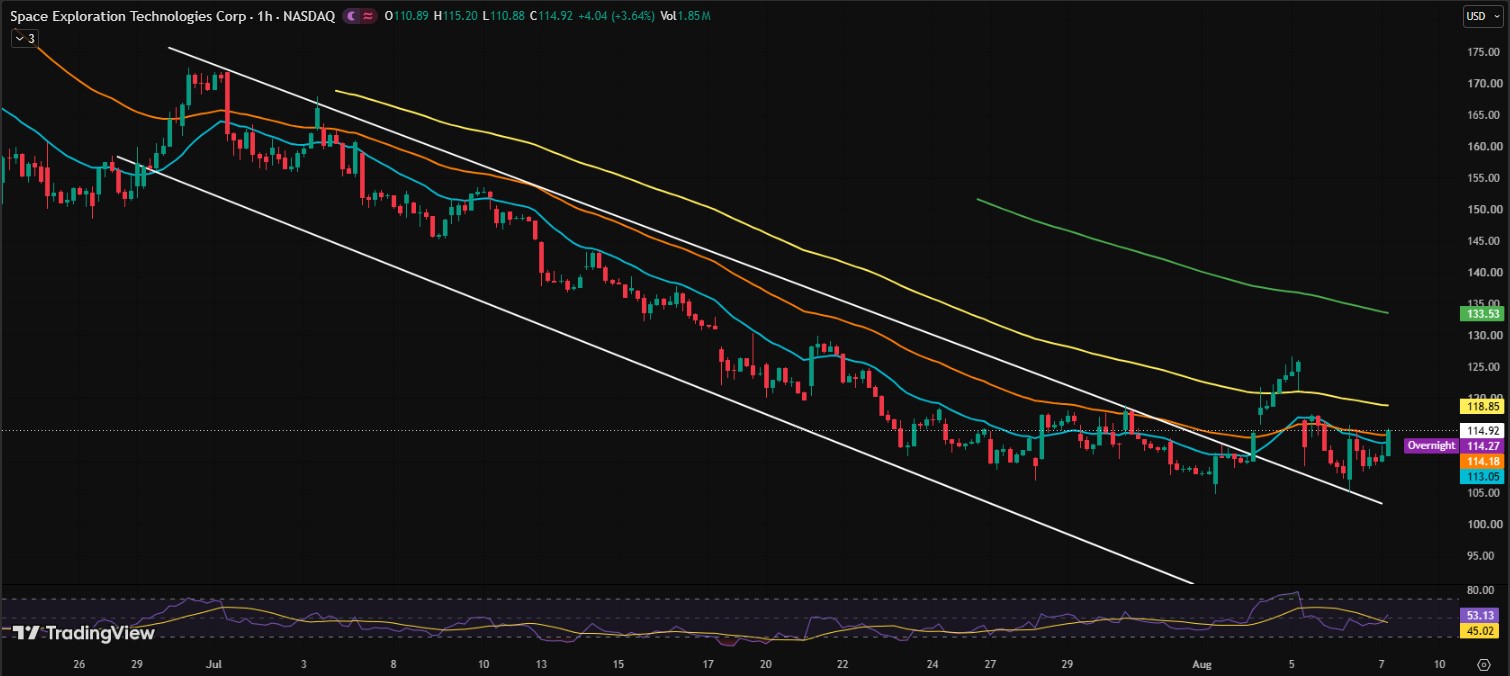1510x676 pixels.
Task: Click the 100.00 price axis label
Action: tap(1482, 524)
